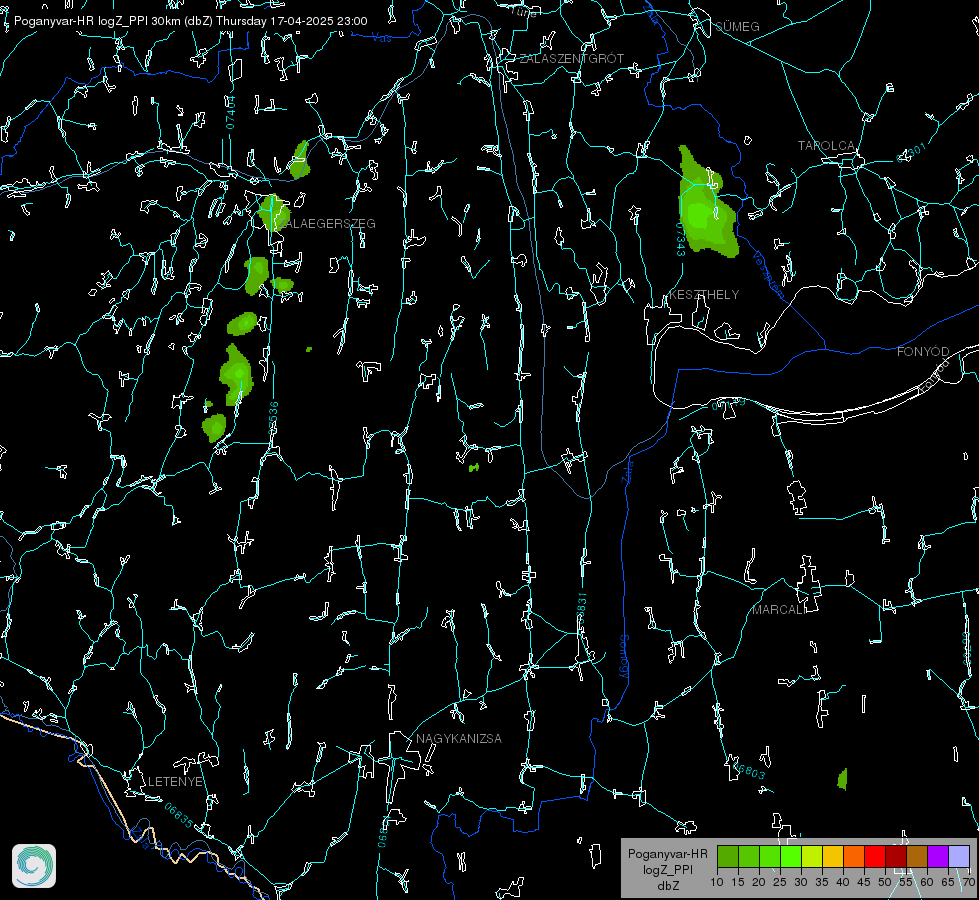Click the radar title text with timestamp 23:00
This screenshot has width=979, height=900.
tap(190, 21)
